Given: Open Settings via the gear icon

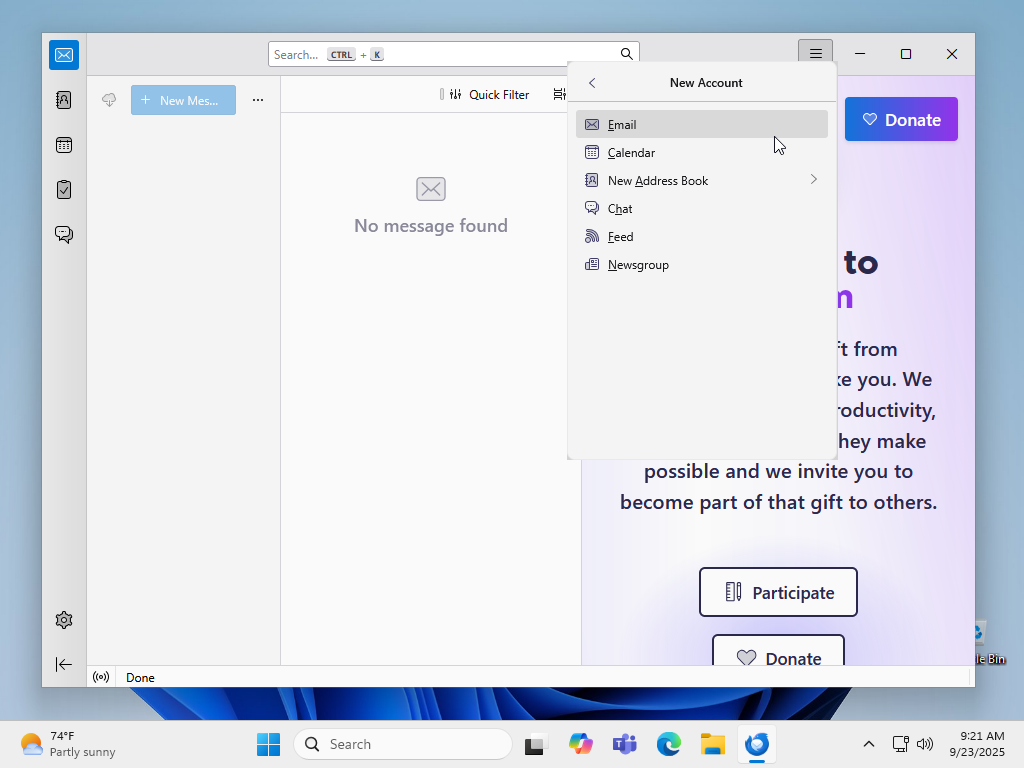Looking at the screenshot, I should pos(64,620).
